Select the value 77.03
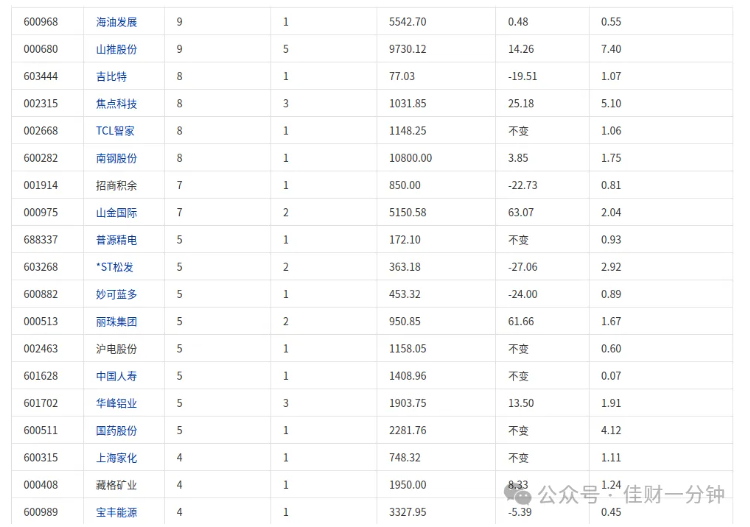 pyautogui.click(x=402, y=77)
